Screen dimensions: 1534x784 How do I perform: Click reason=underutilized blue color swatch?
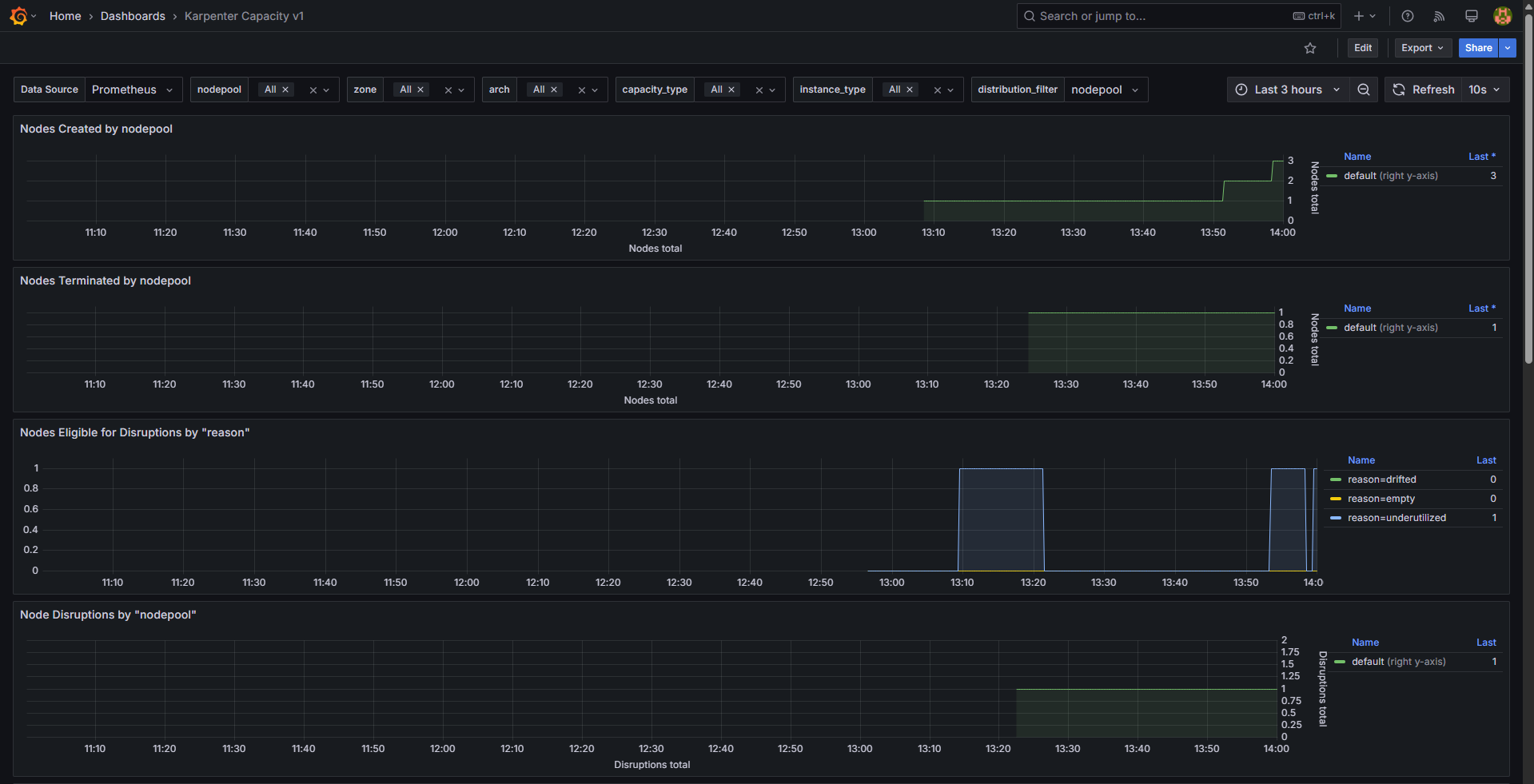1336,518
